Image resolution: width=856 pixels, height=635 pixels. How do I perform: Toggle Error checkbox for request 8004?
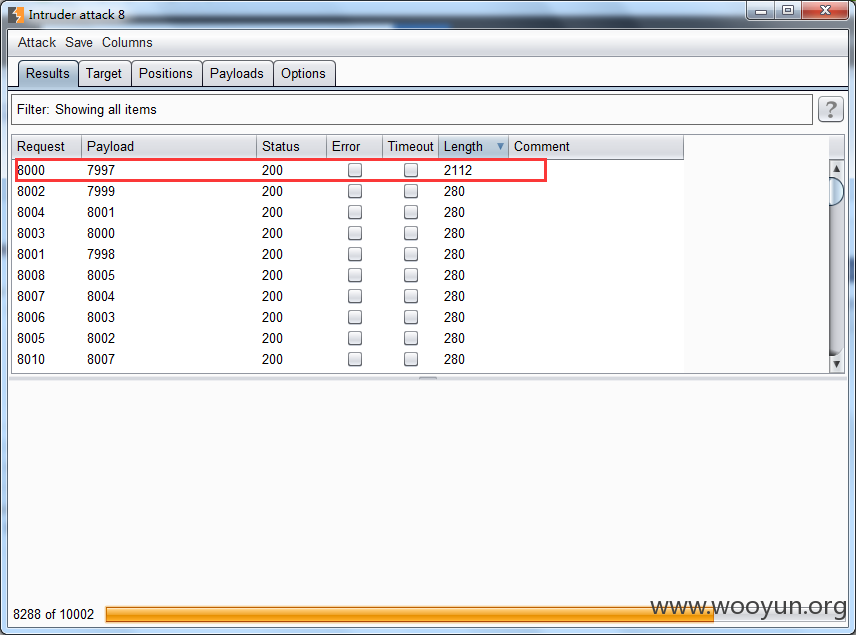(x=355, y=212)
